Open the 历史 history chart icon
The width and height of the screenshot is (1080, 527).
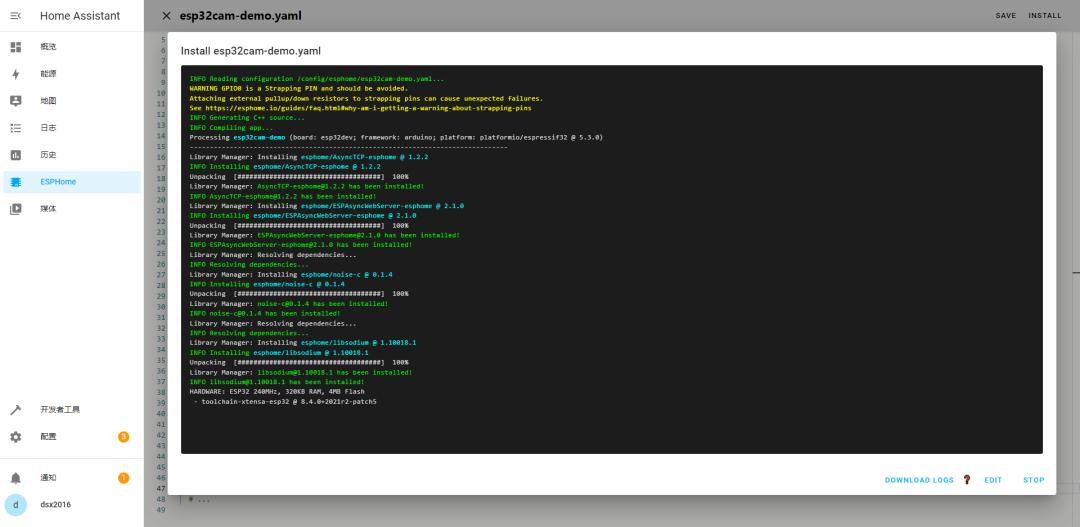pos(16,155)
